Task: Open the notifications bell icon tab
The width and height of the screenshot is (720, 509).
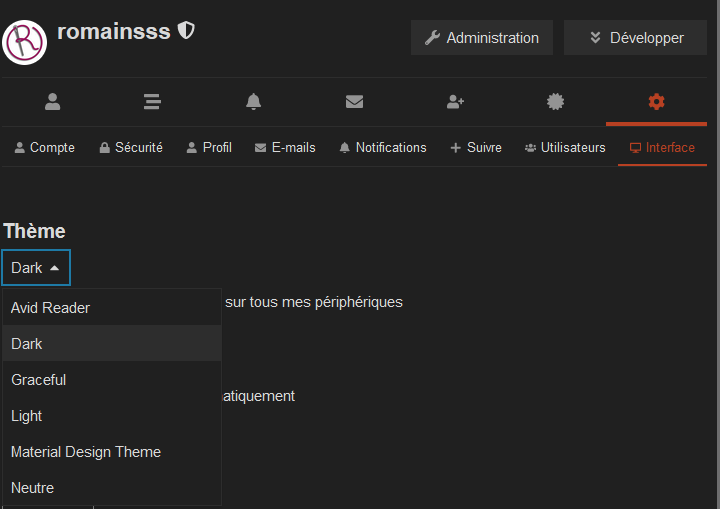Action: click(253, 102)
